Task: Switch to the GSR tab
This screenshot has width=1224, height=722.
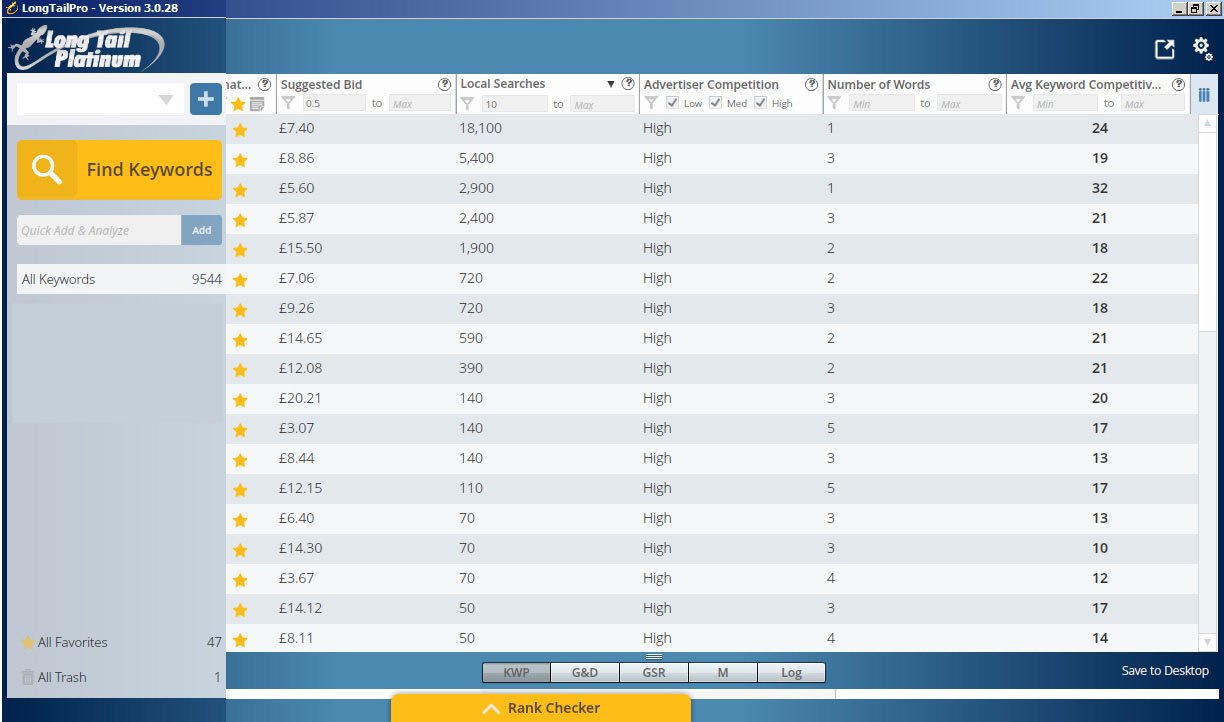Action: [654, 673]
